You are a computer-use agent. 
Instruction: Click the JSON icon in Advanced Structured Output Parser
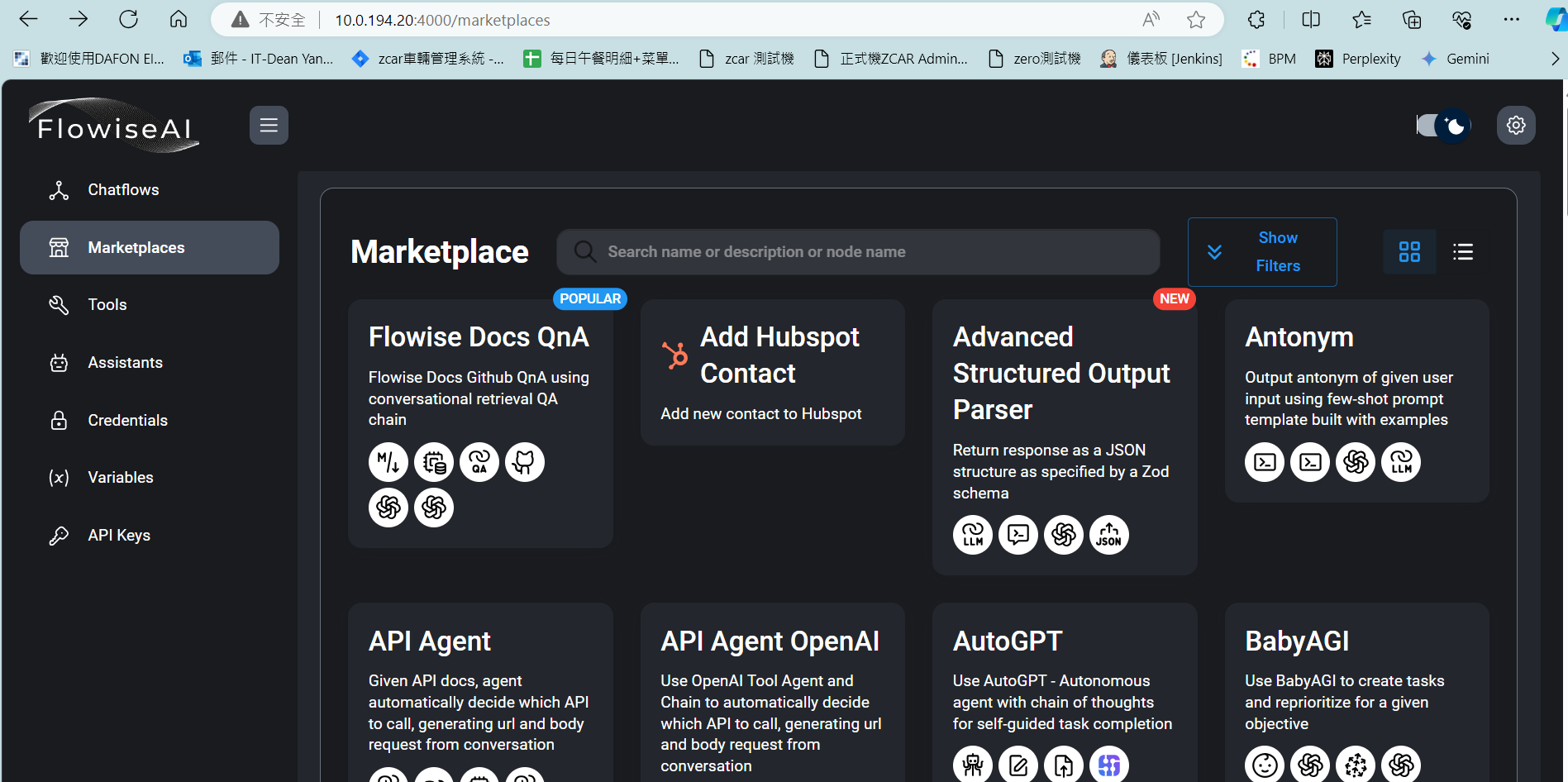[x=1108, y=535]
